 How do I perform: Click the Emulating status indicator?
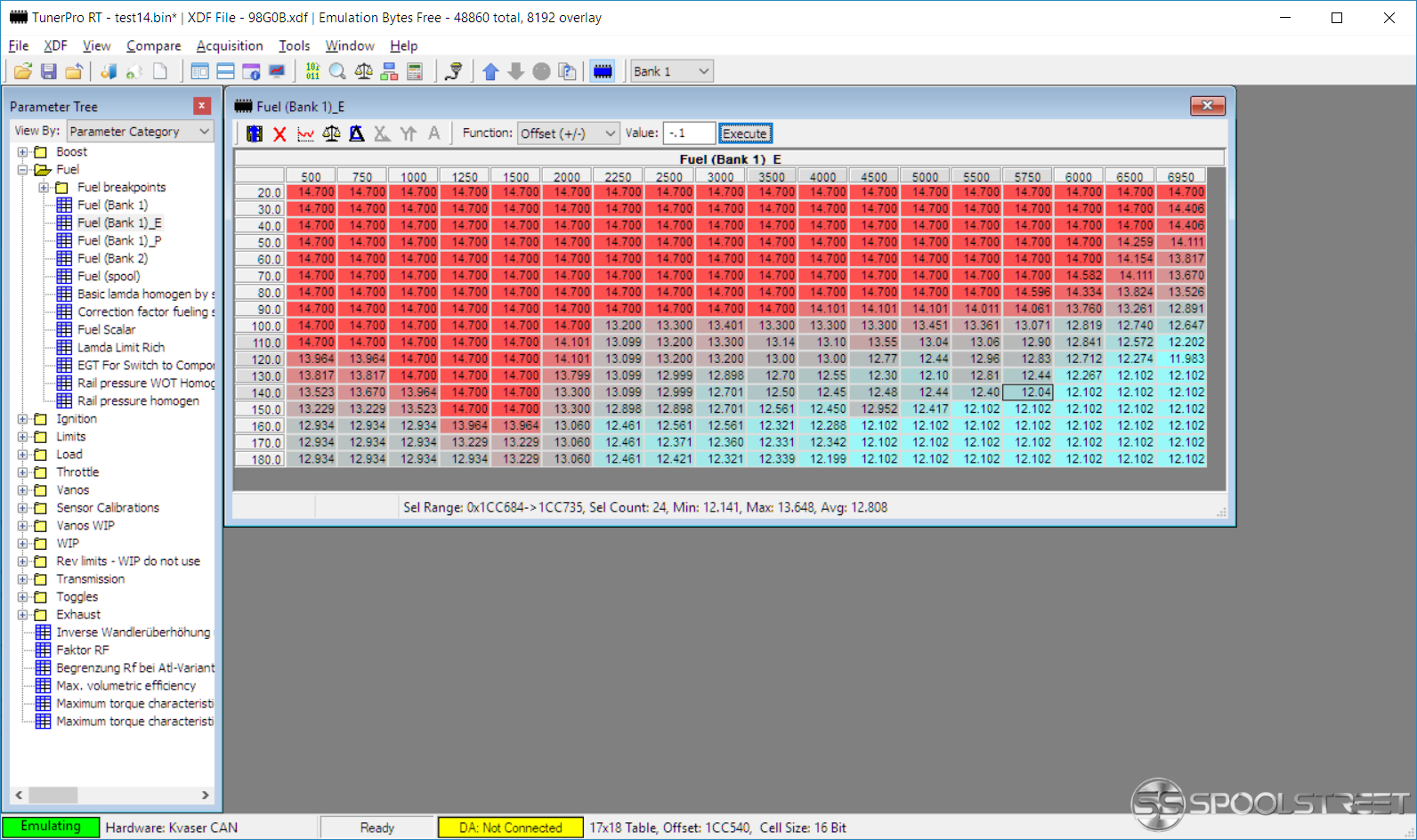pos(51,827)
